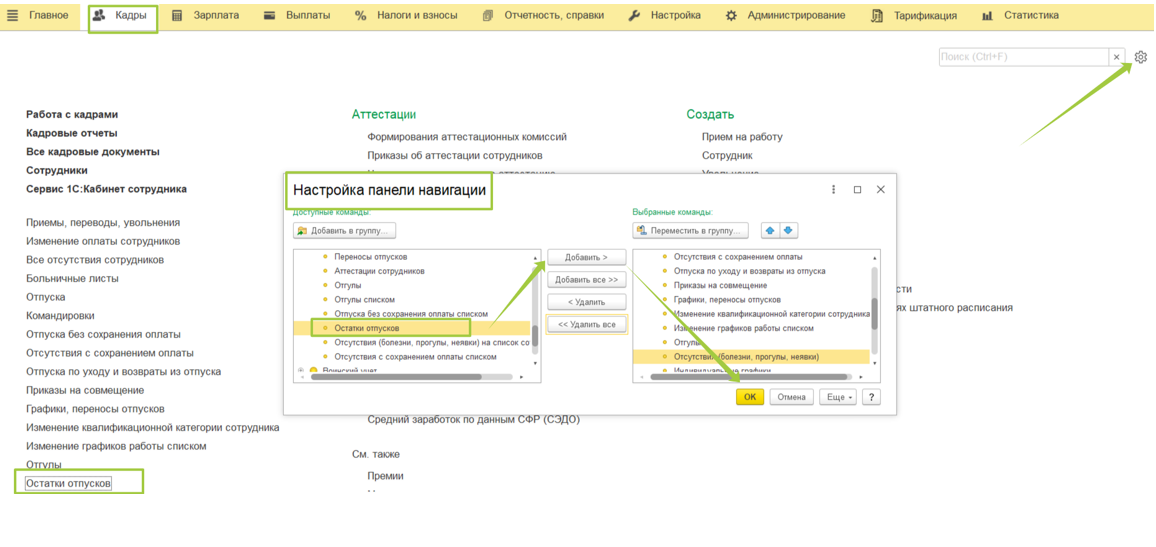Move selected command up with arrow icon

(770, 231)
